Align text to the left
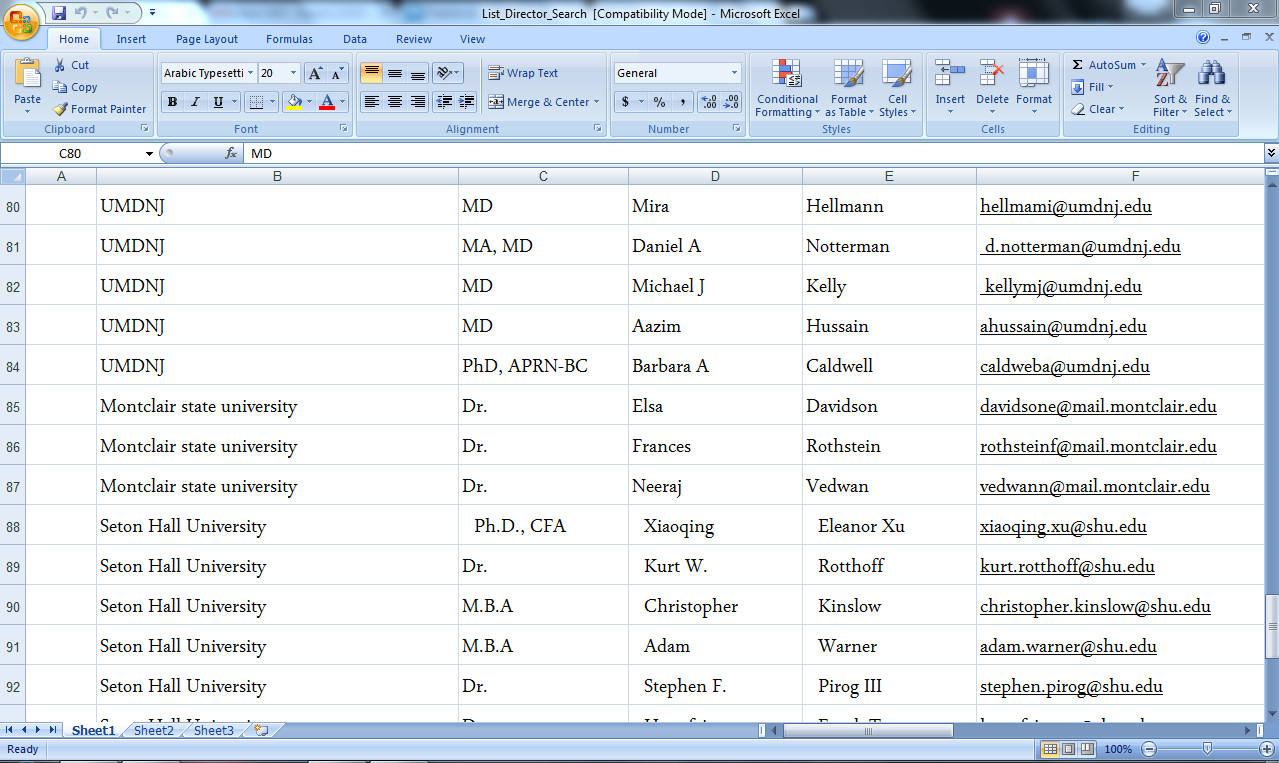The image size is (1279, 763). (371, 102)
